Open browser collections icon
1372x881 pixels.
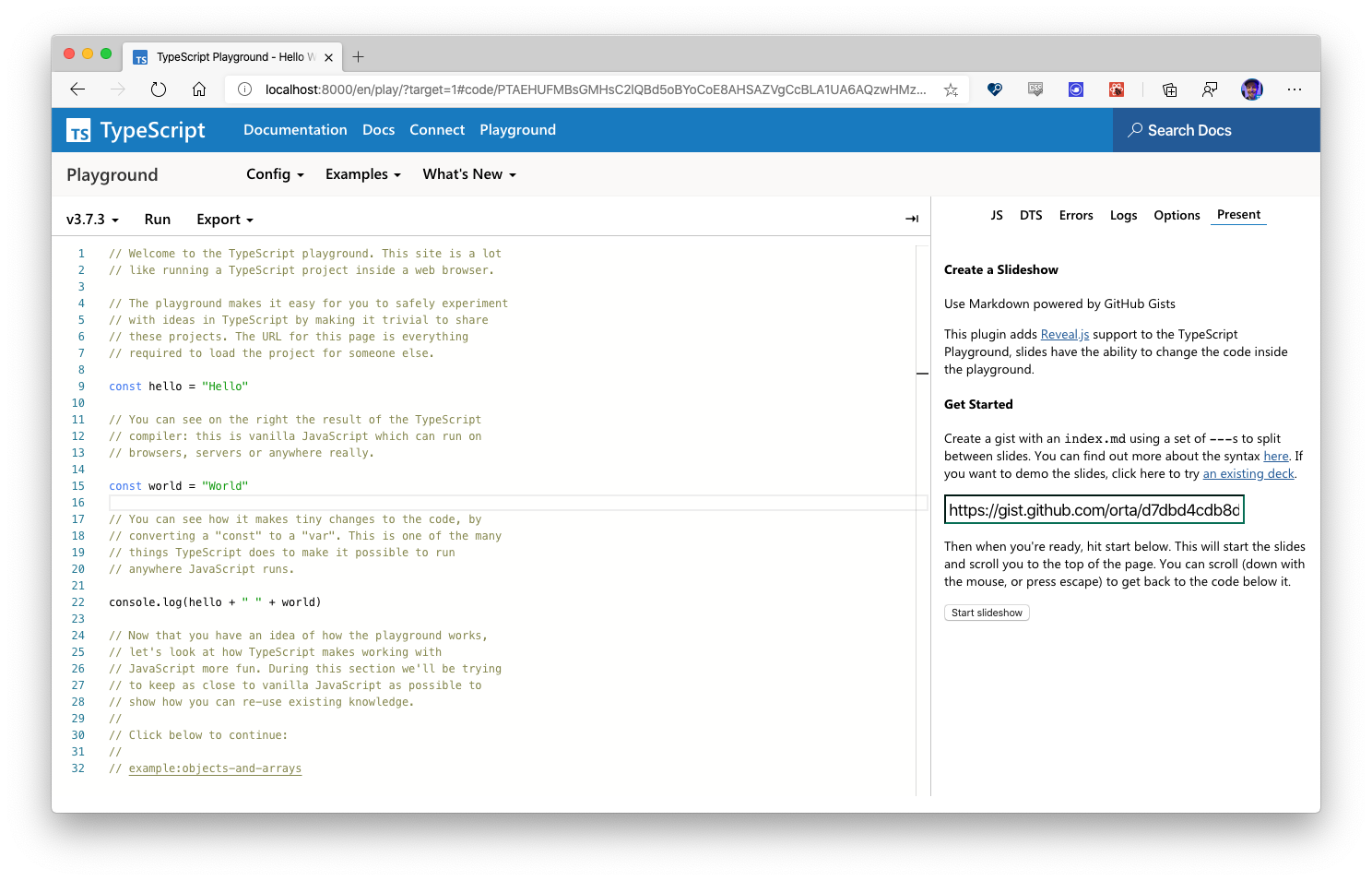pyautogui.click(x=1169, y=89)
